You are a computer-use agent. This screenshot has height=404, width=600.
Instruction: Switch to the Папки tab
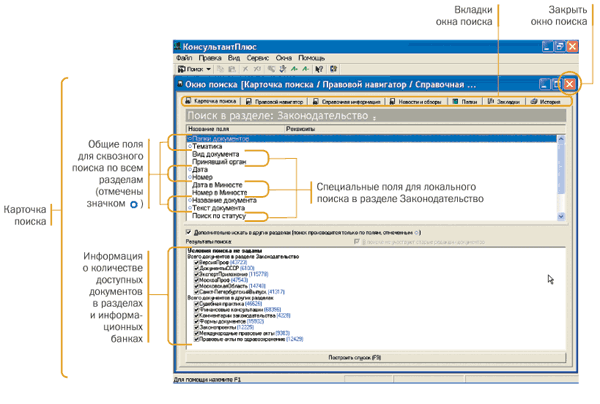[x=465, y=101]
